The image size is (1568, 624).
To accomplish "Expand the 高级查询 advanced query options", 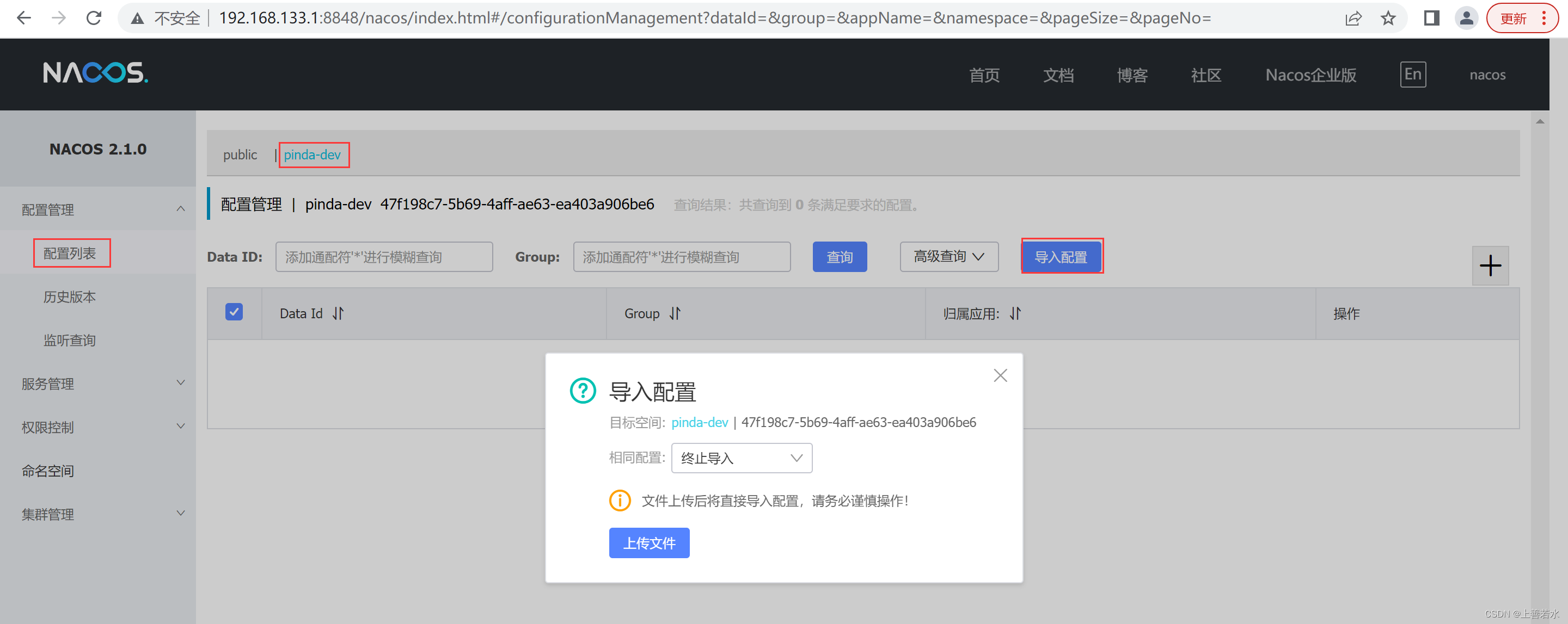I will (x=949, y=257).
